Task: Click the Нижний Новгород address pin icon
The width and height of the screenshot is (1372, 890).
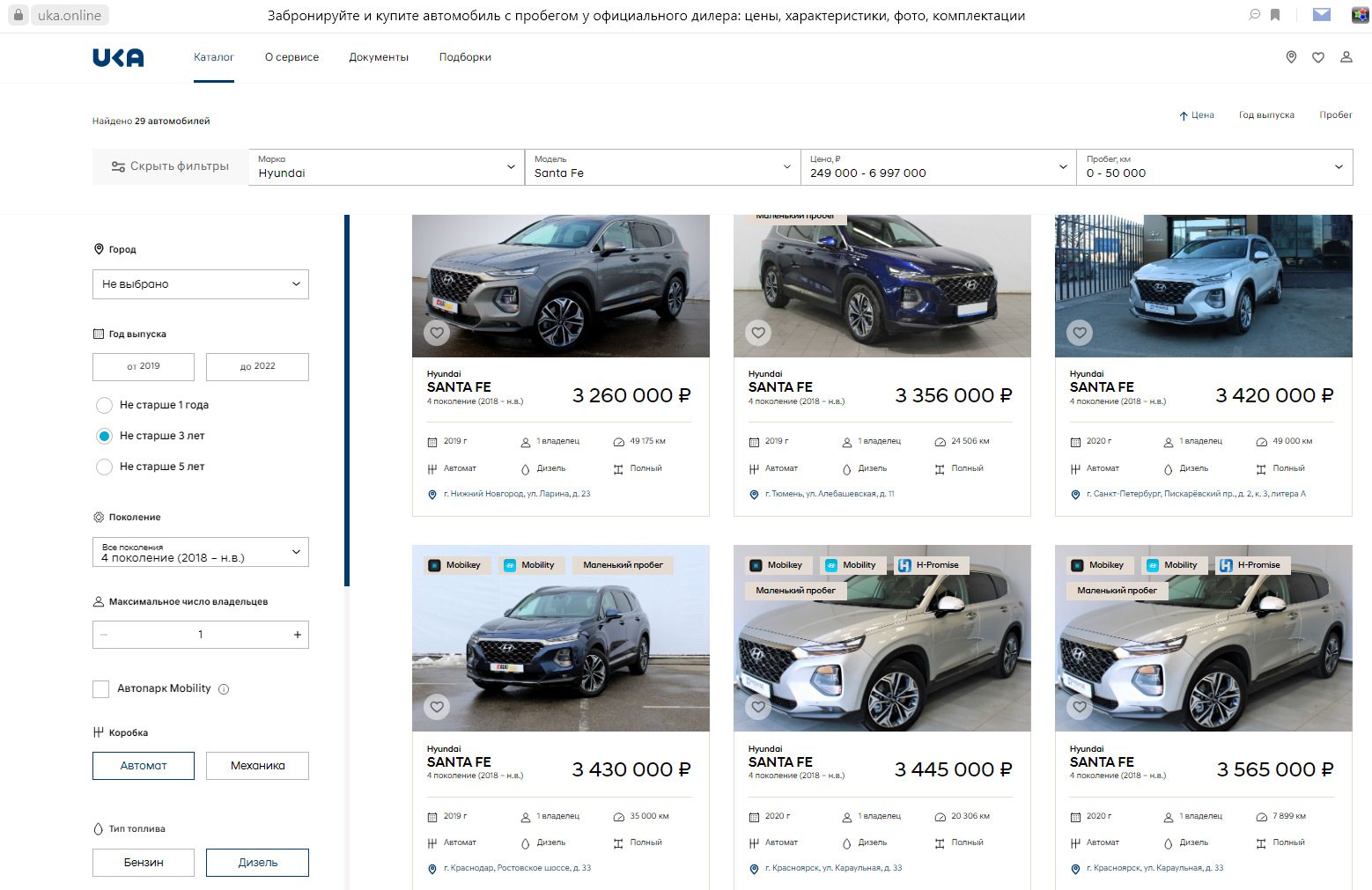Action: (432, 495)
